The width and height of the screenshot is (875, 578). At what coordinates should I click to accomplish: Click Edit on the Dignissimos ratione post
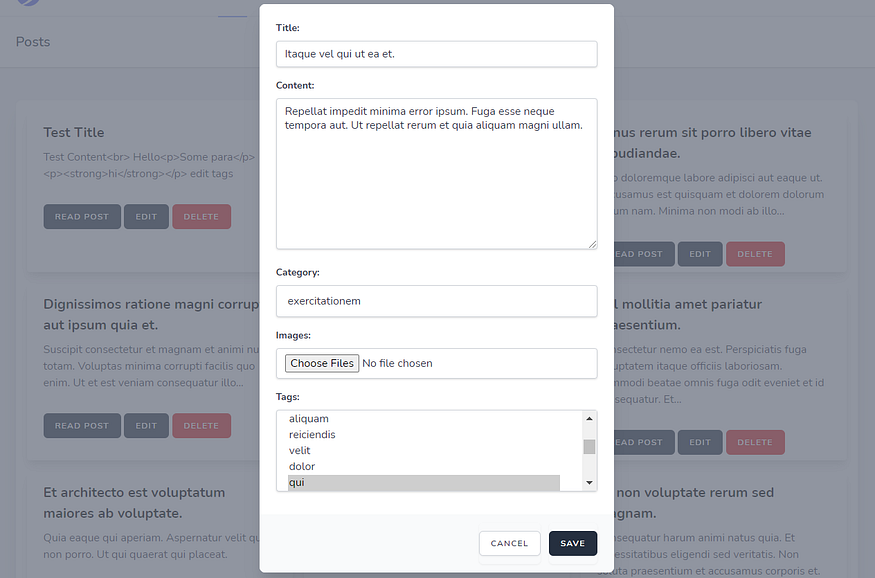(146, 426)
